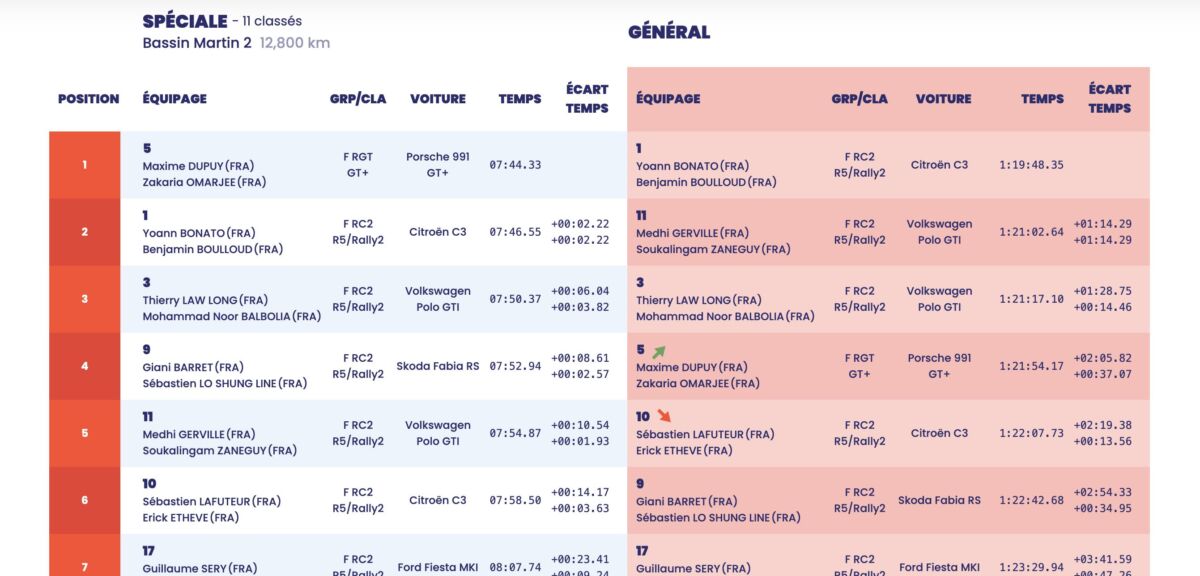This screenshot has height=576, width=1200.
Task: Click the TEMPS header in the Spéciale table
Action: pyautogui.click(x=520, y=99)
